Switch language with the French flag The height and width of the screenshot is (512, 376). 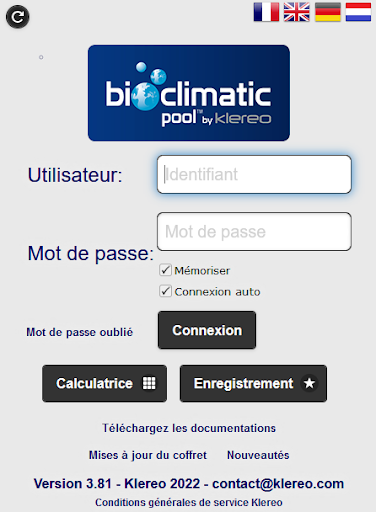[x=266, y=12]
